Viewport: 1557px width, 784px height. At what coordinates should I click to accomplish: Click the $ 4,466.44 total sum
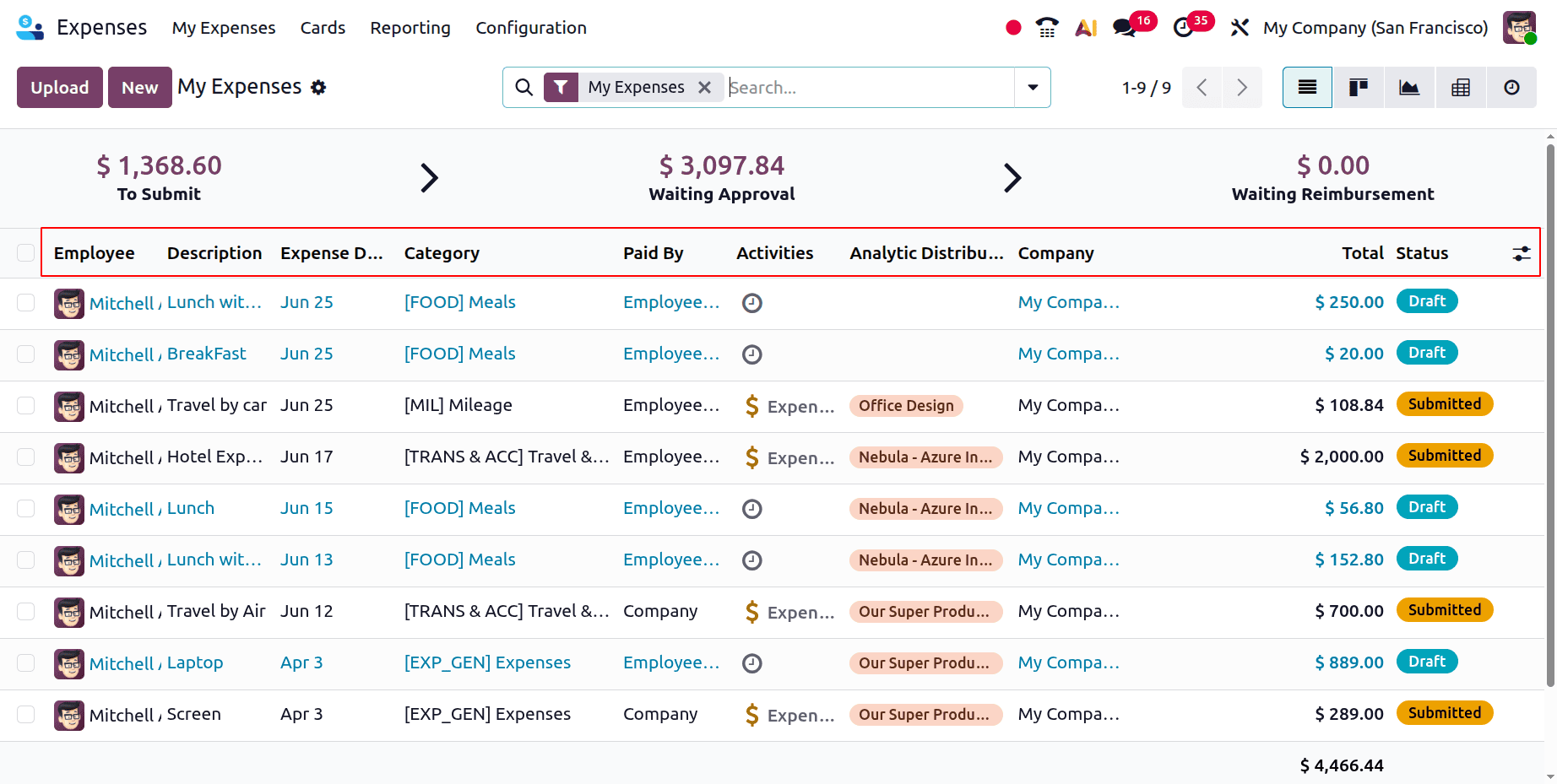pos(1342,765)
